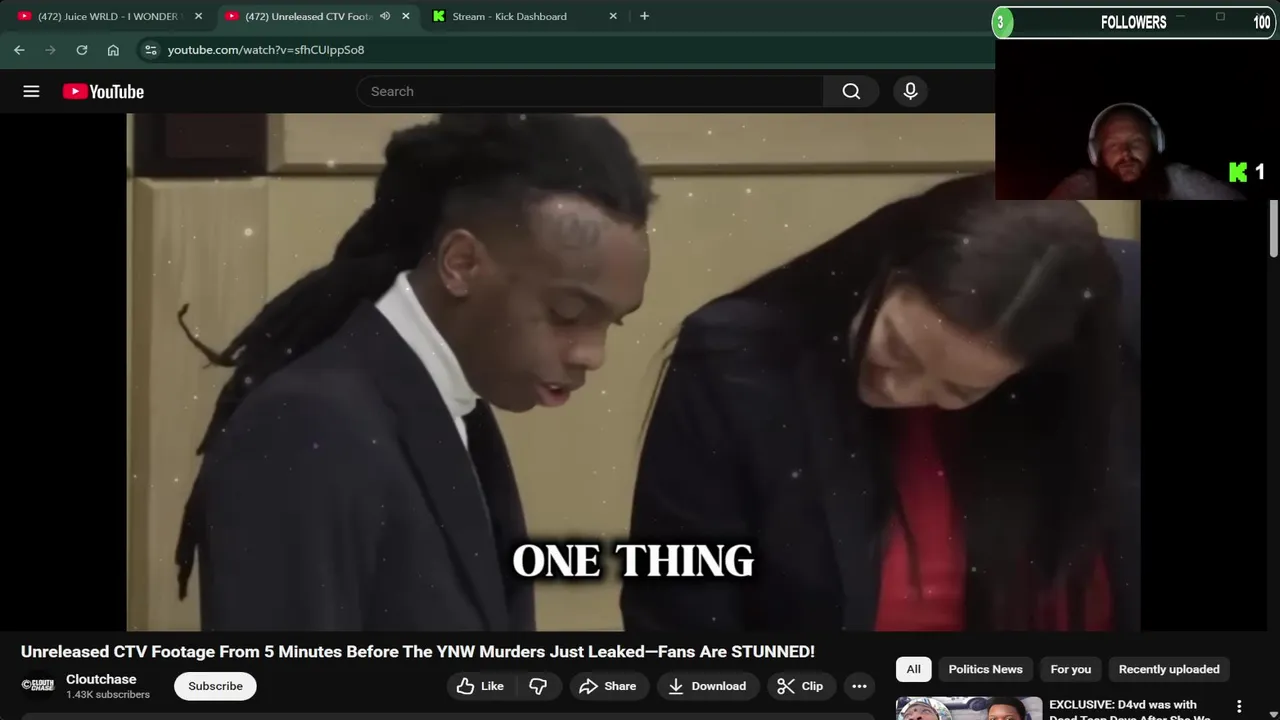
Task: Open EXCLUSIVE: D4vd video title
Action: pyautogui.click(x=1131, y=709)
